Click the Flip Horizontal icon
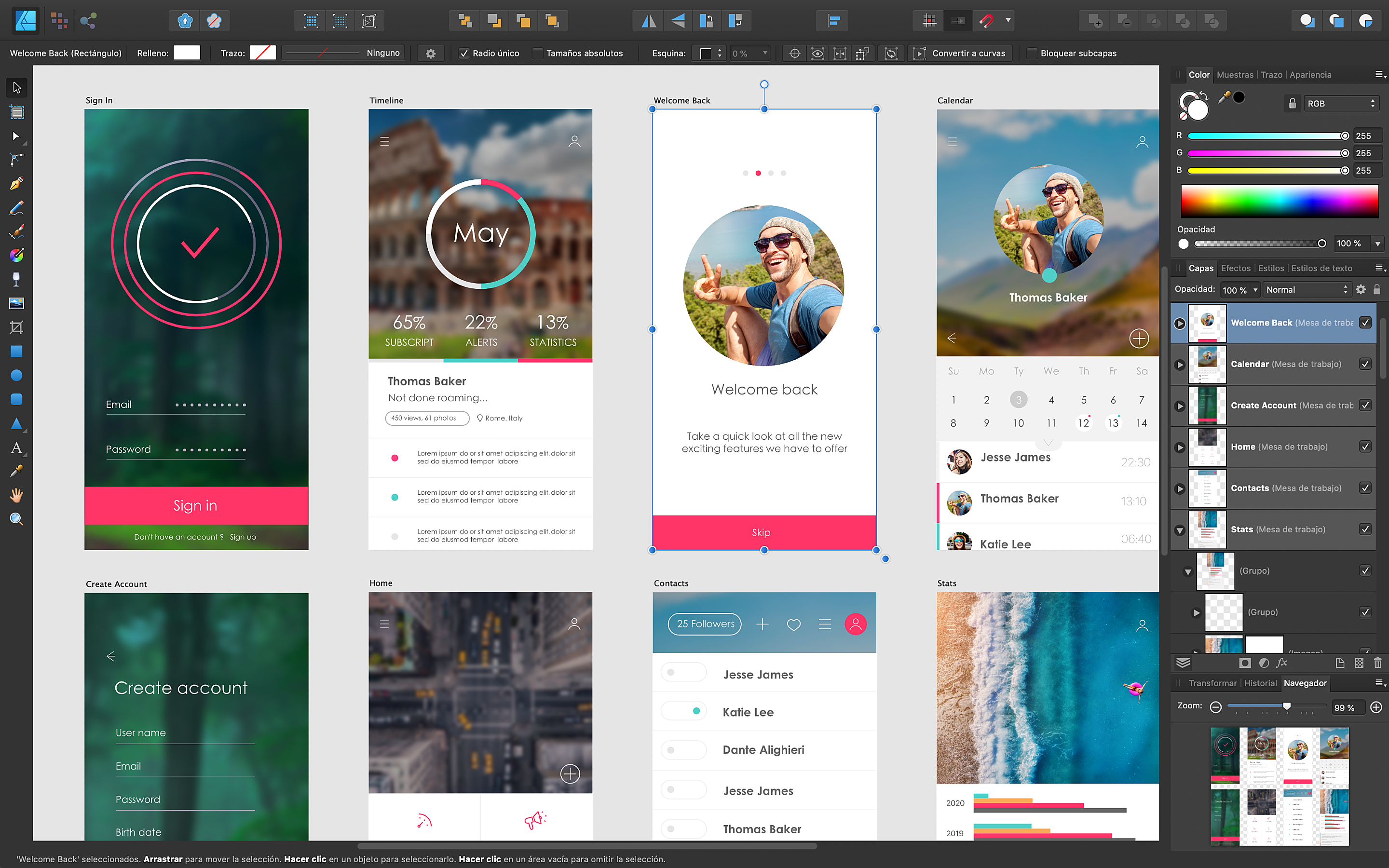Image resolution: width=1389 pixels, height=868 pixels. point(649,21)
